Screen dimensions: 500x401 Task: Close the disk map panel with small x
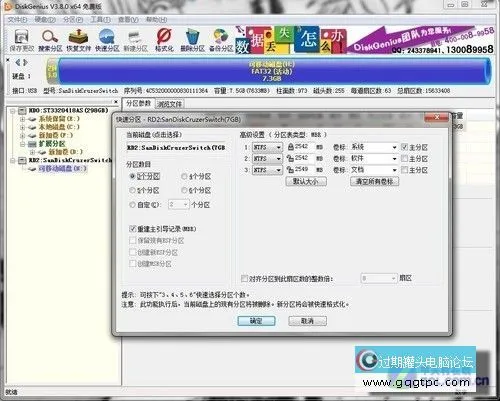click(x=8, y=60)
